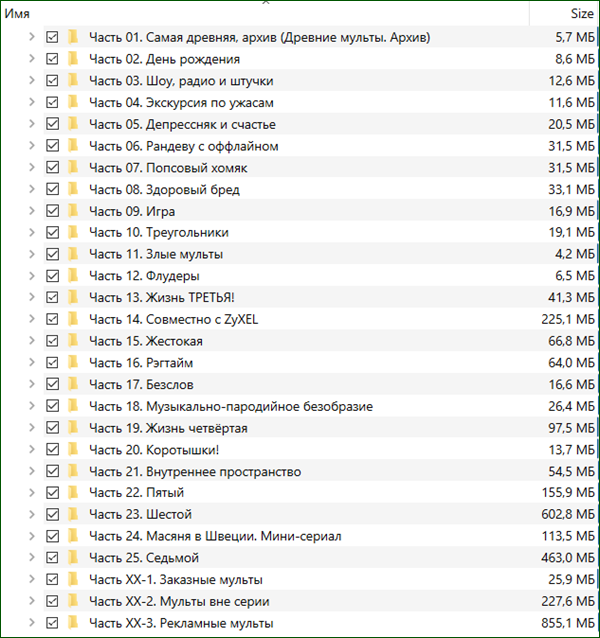The height and width of the screenshot is (638, 600).
Task: Select row Часть 11. Злые мульты
Action: (321, 254)
